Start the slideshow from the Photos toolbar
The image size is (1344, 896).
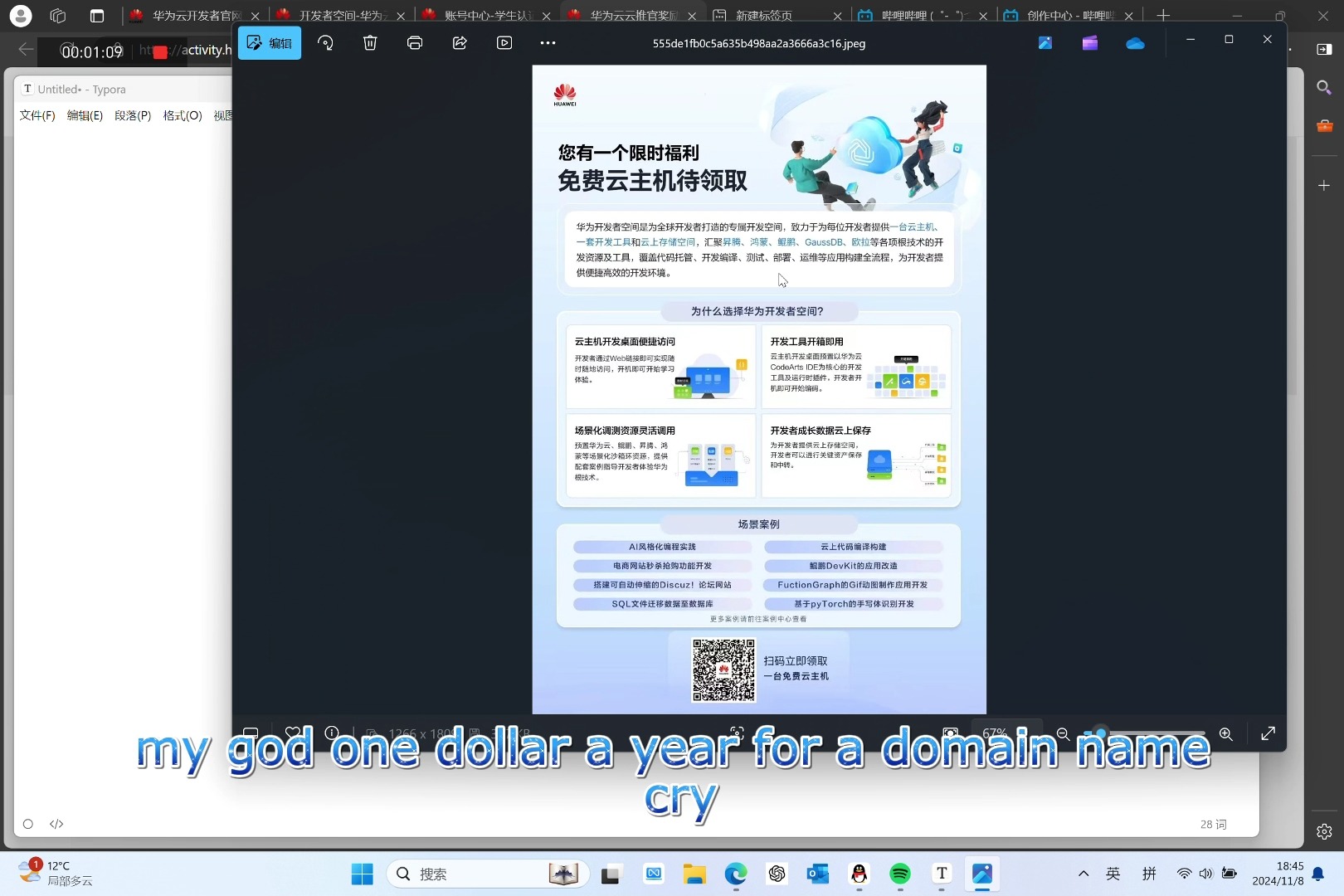click(504, 43)
